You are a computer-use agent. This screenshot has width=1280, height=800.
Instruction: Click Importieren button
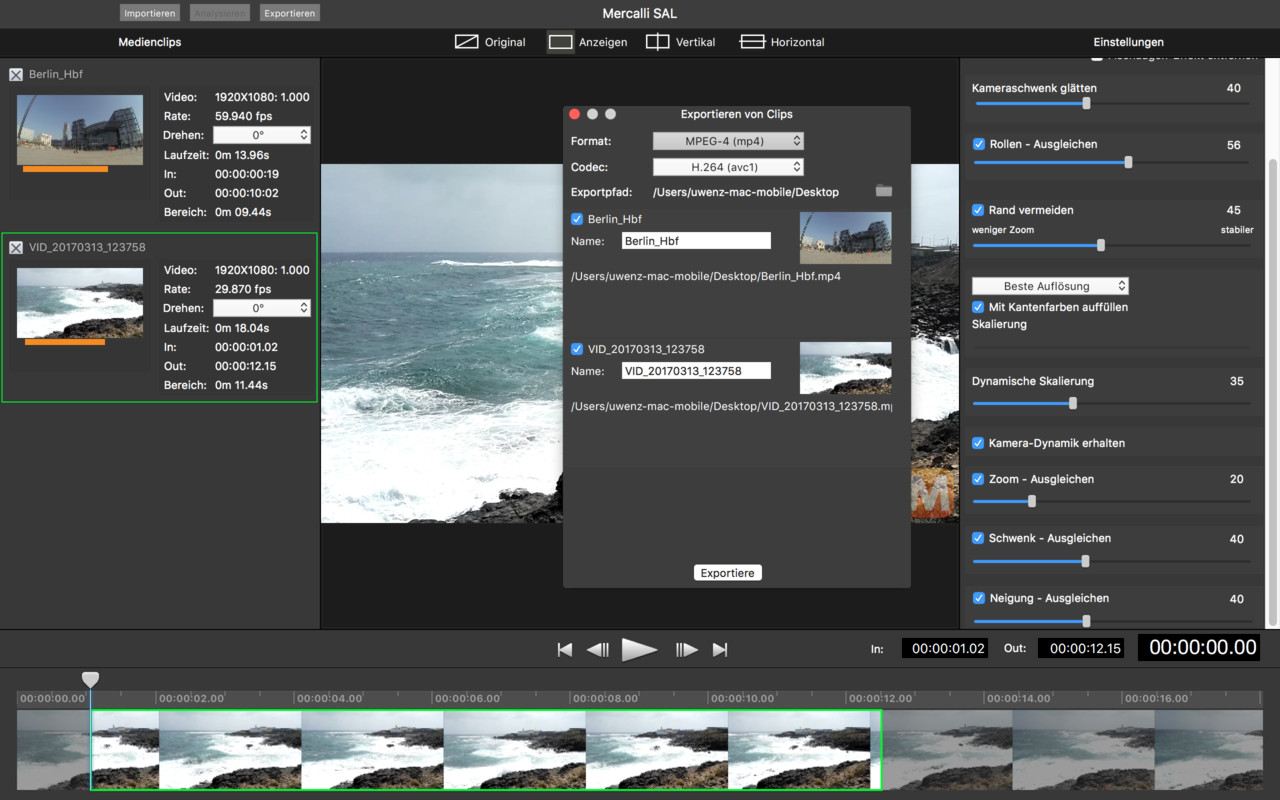[x=150, y=13]
